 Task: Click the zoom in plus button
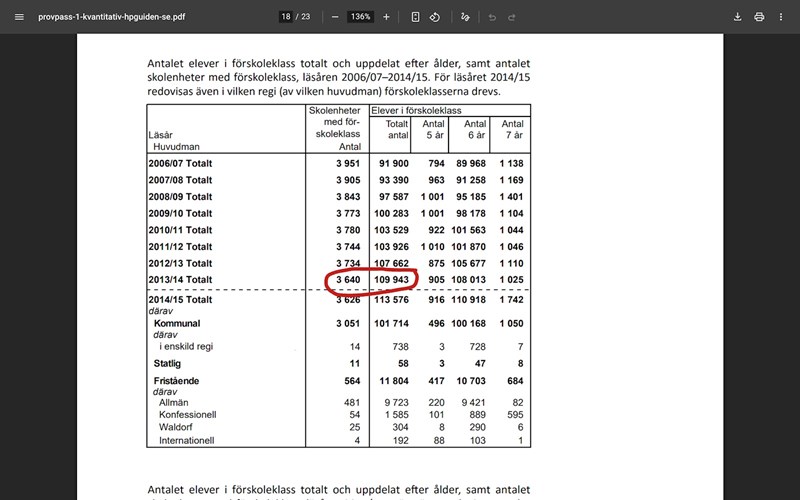[386, 17]
